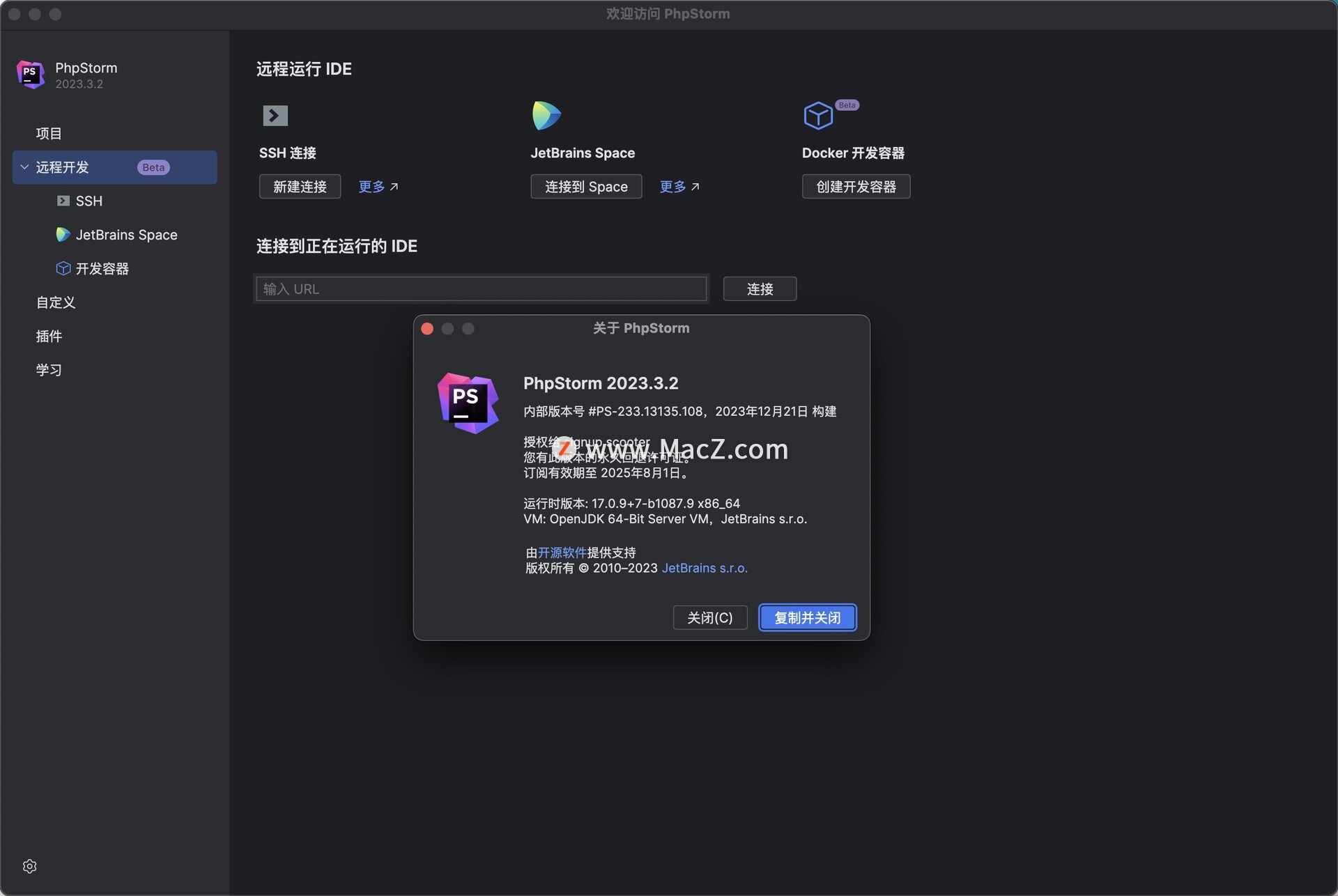Open the SSH connection terminal icon

275,115
